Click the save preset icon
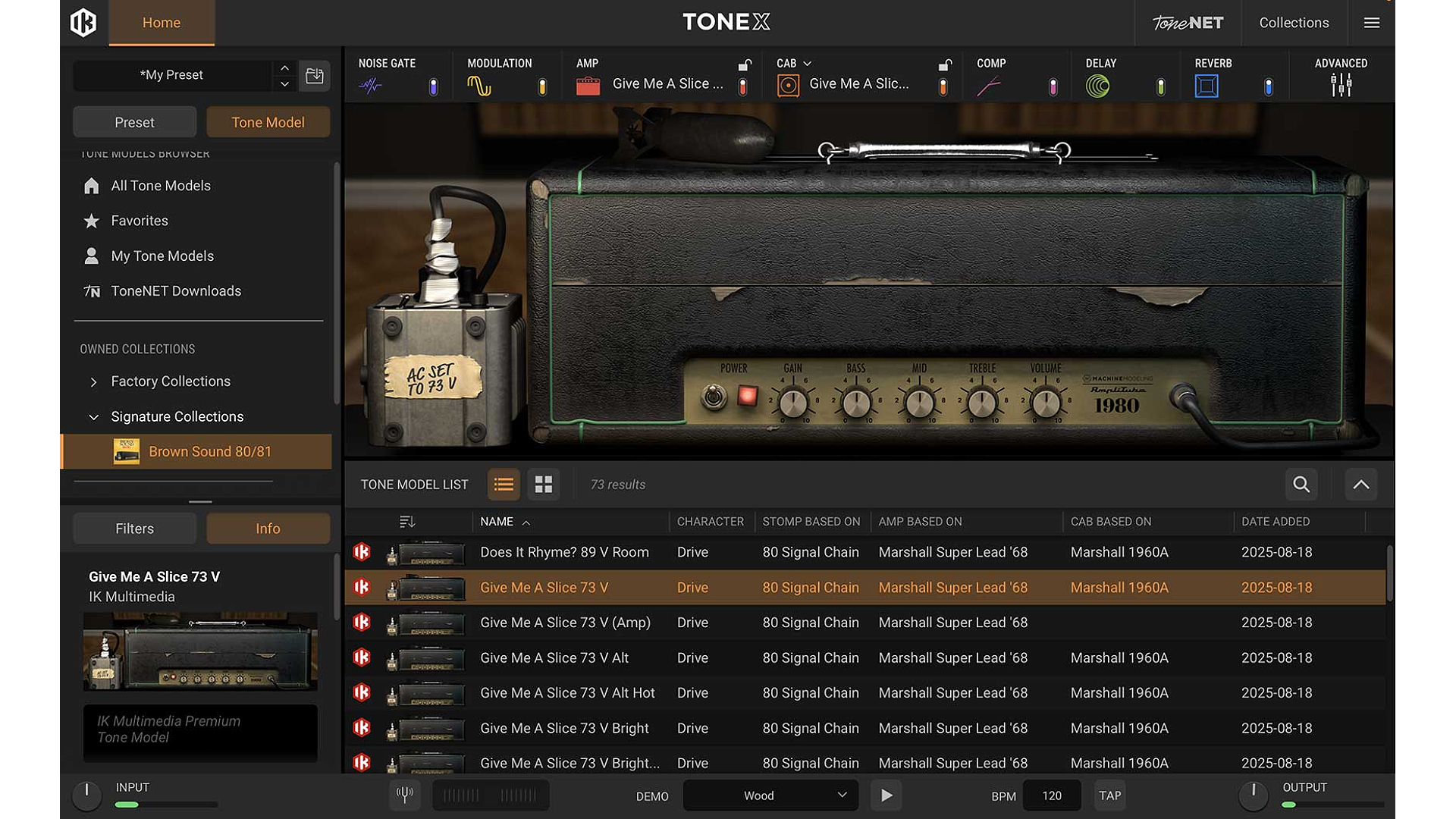This screenshot has height=819, width=1456. pyautogui.click(x=314, y=75)
